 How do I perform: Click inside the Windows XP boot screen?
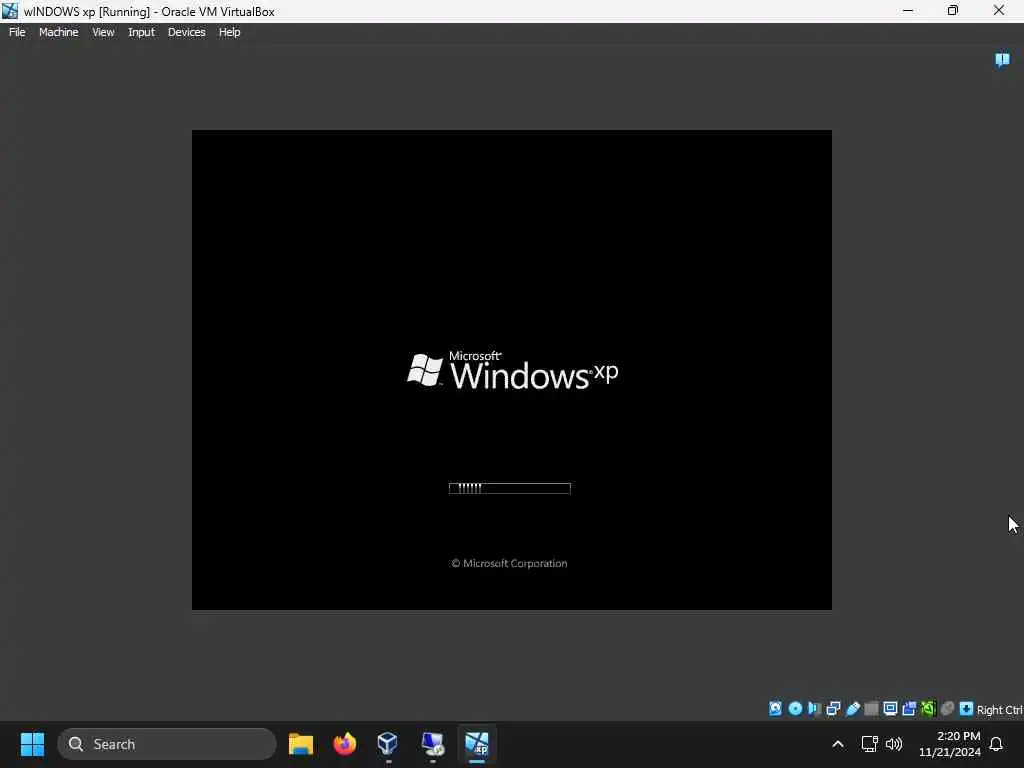[511, 370]
